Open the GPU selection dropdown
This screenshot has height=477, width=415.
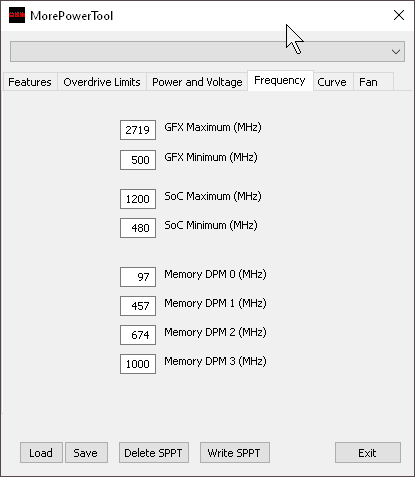(x=207, y=52)
